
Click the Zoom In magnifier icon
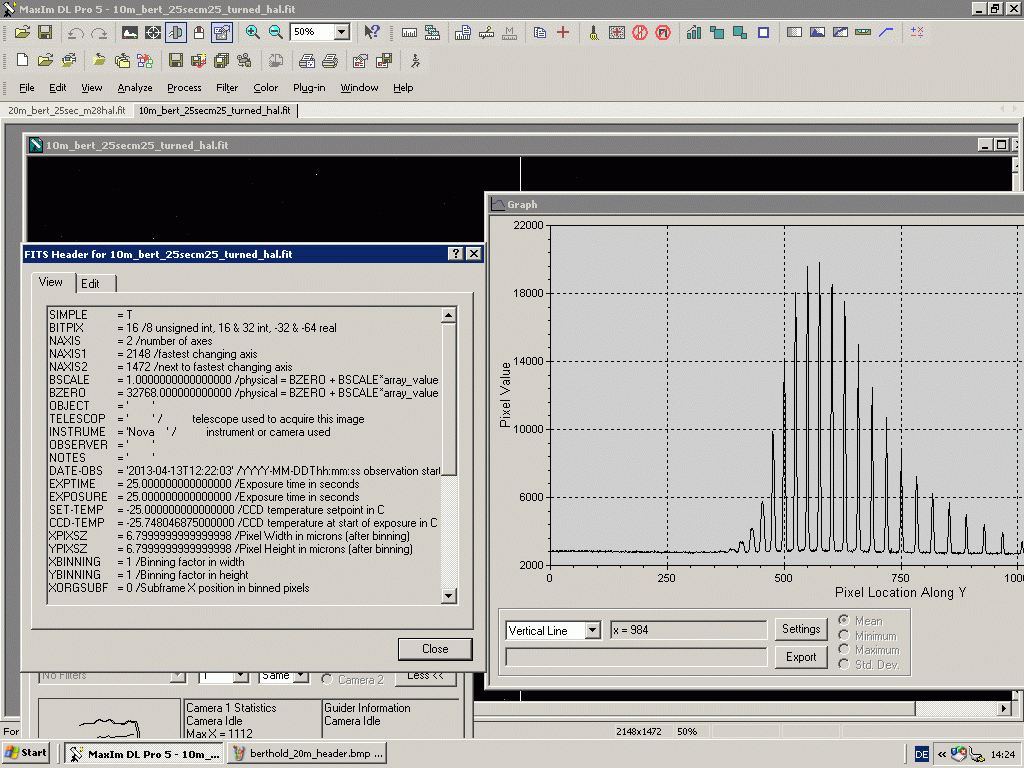[x=253, y=32]
